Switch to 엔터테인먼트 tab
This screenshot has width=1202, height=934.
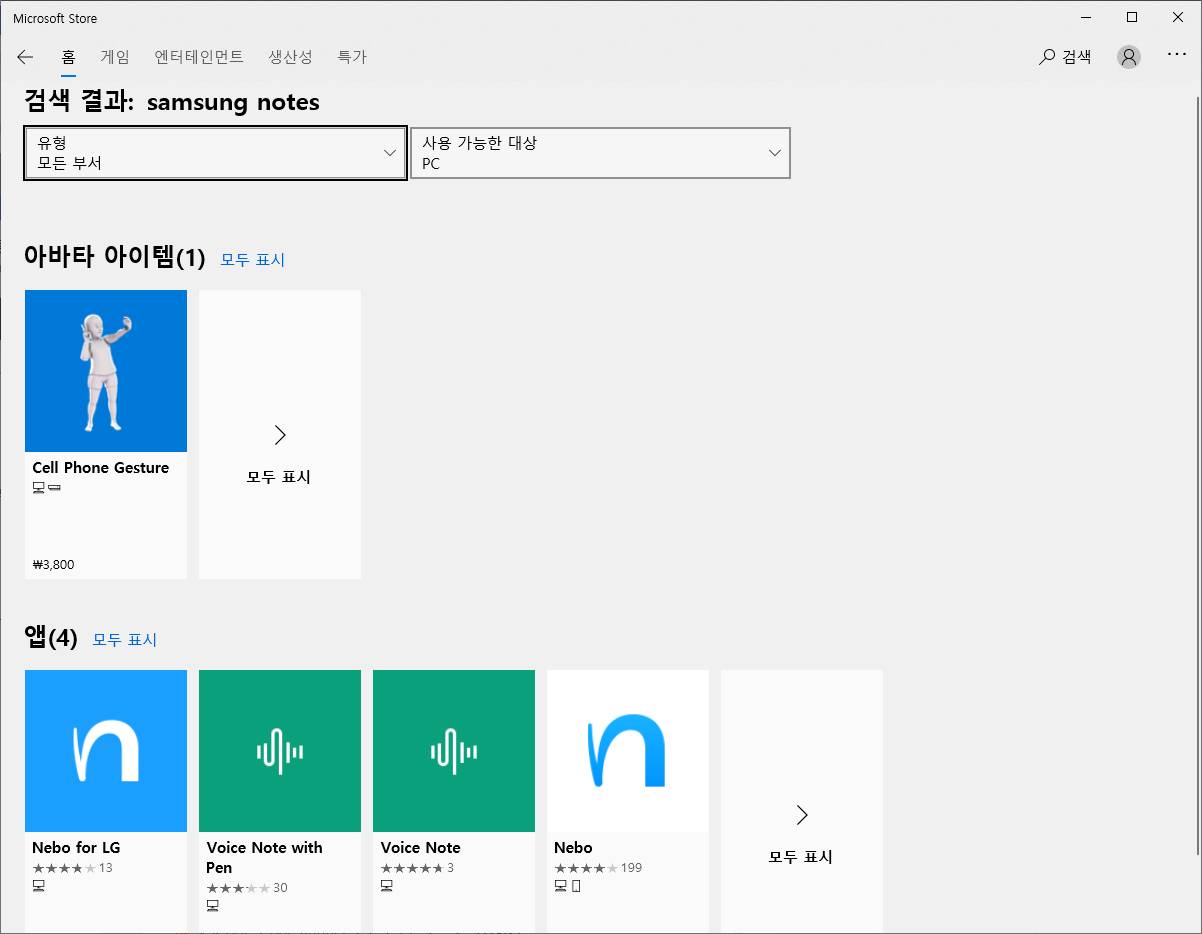[199, 57]
